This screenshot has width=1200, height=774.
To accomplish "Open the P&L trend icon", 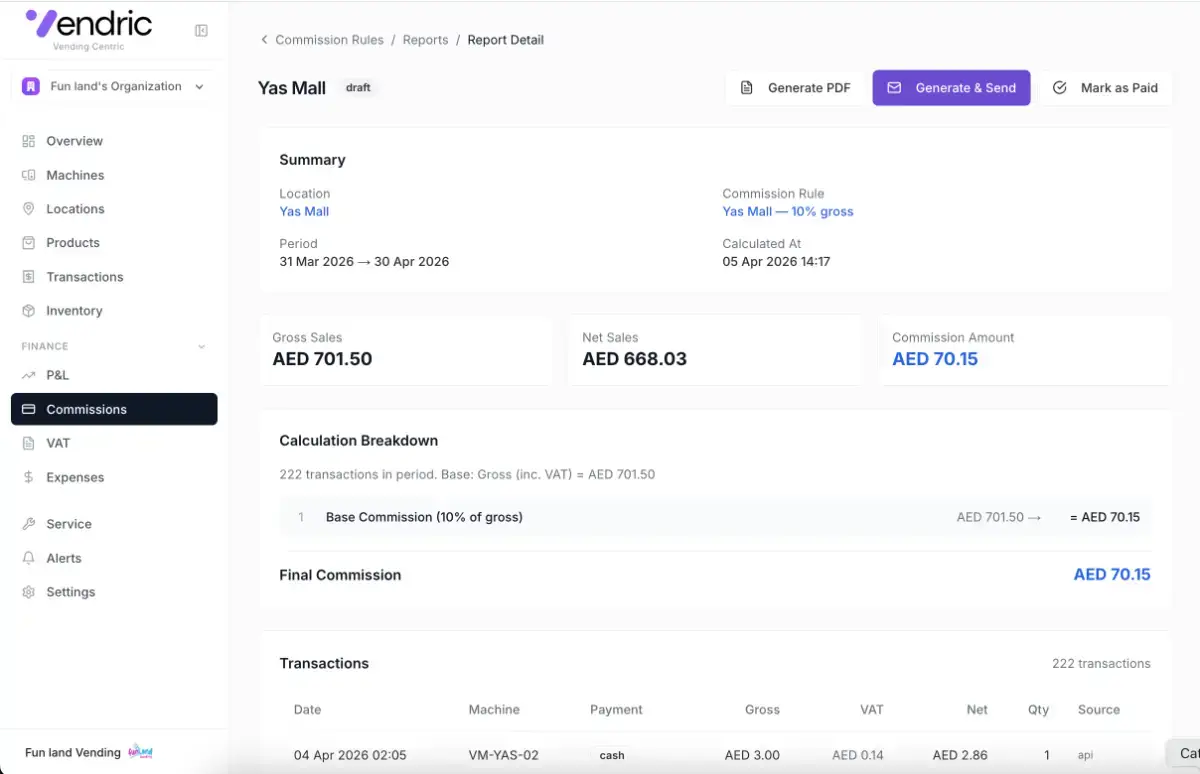I will pyautogui.click(x=29, y=375).
